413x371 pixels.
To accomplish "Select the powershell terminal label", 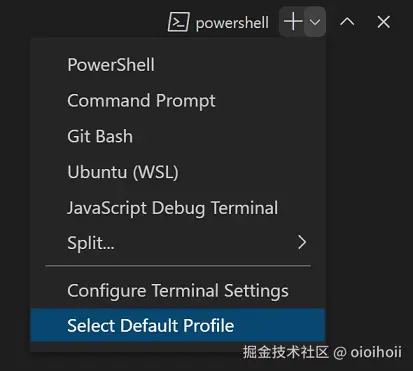I will click(232, 23).
